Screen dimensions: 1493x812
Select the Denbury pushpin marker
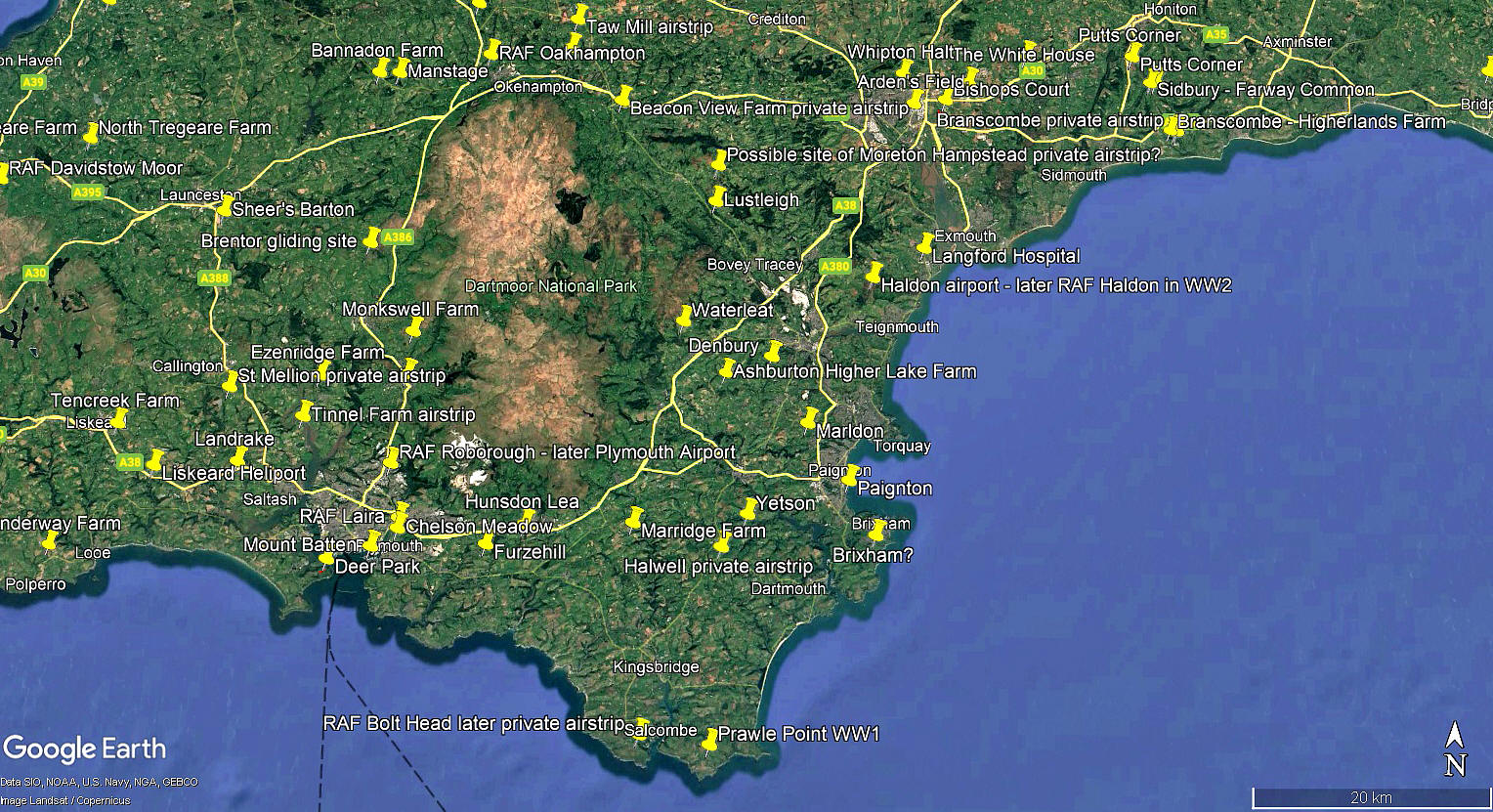pos(775,351)
